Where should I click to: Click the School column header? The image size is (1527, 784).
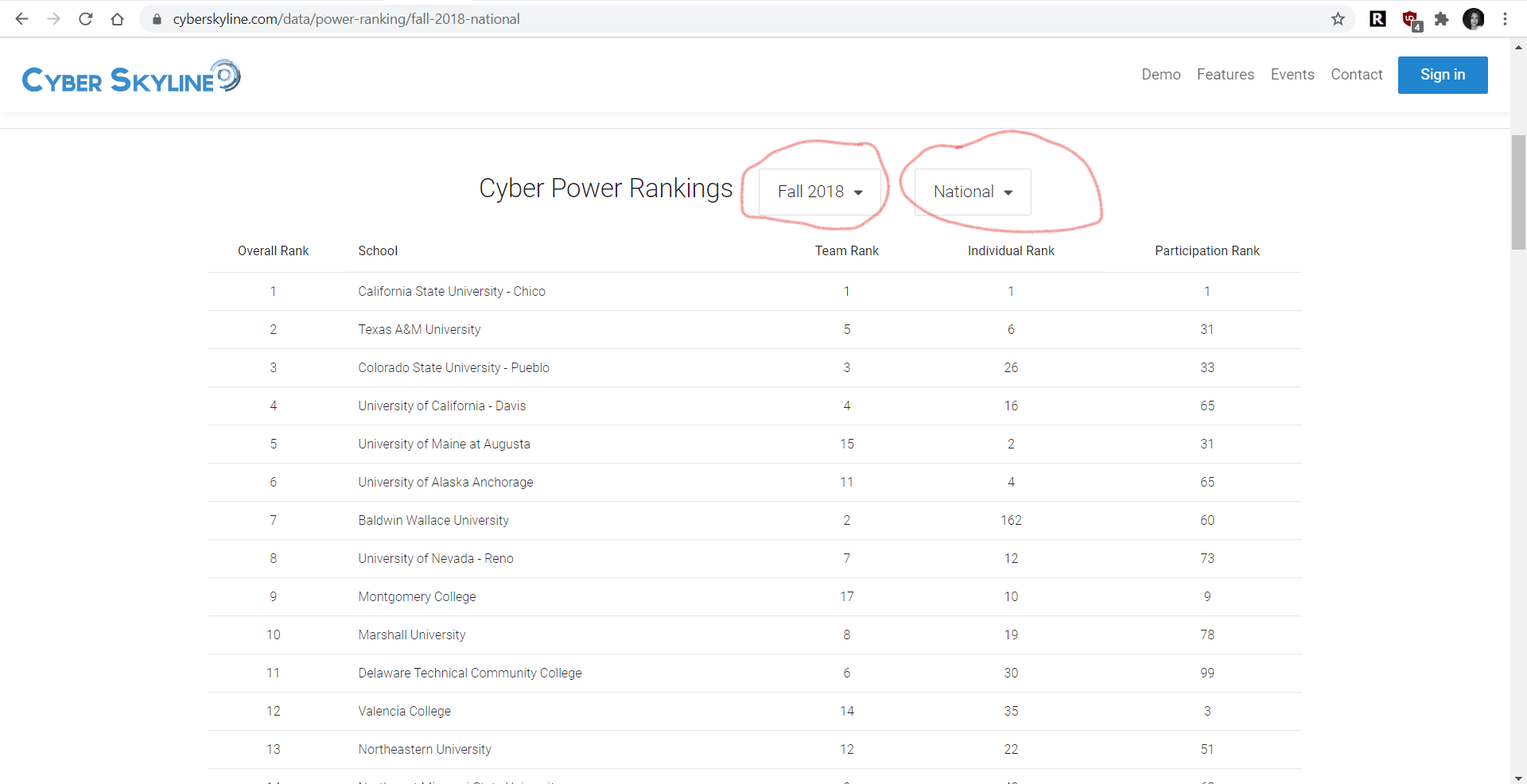(378, 250)
